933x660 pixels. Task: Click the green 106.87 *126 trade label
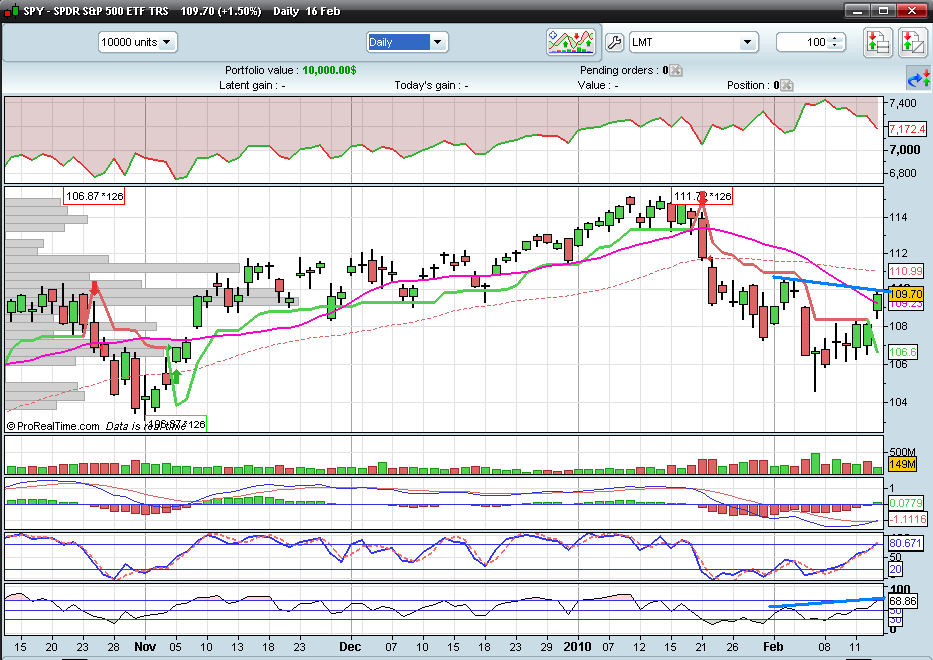(x=176, y=424)
